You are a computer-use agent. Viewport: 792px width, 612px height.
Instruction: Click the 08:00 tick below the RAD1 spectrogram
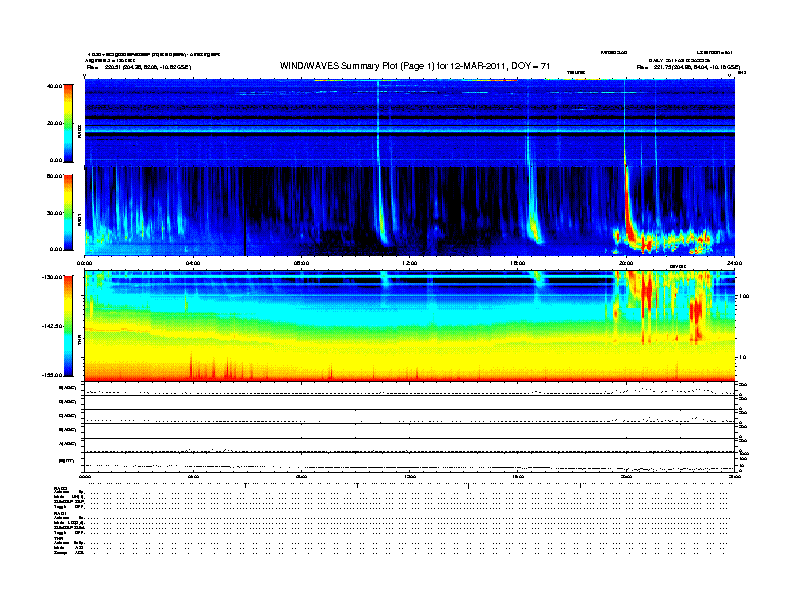pos(301,263)
